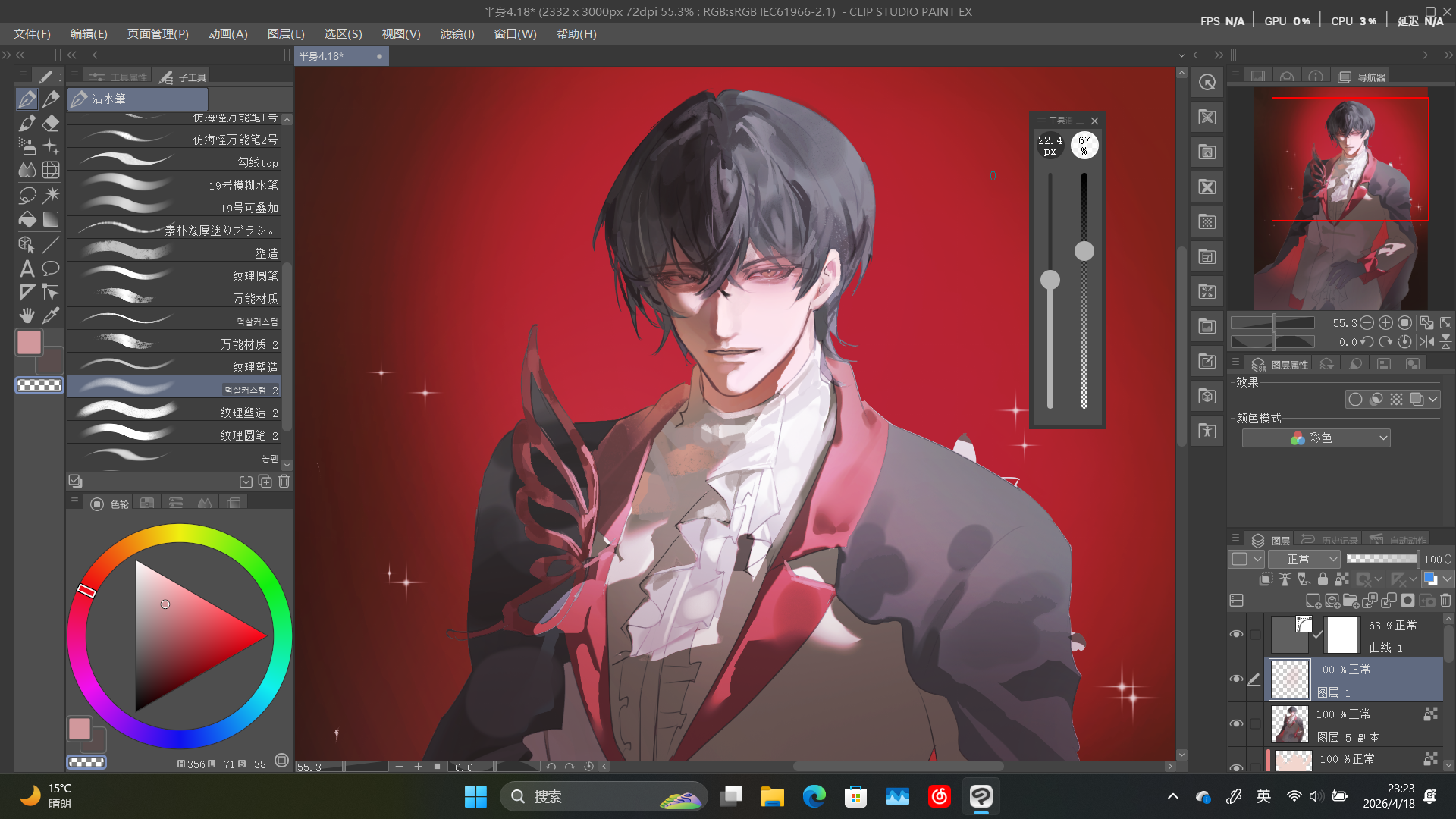Select the pen tool in the toolbox
This screenshot has height=819, width=1456.
27,99
